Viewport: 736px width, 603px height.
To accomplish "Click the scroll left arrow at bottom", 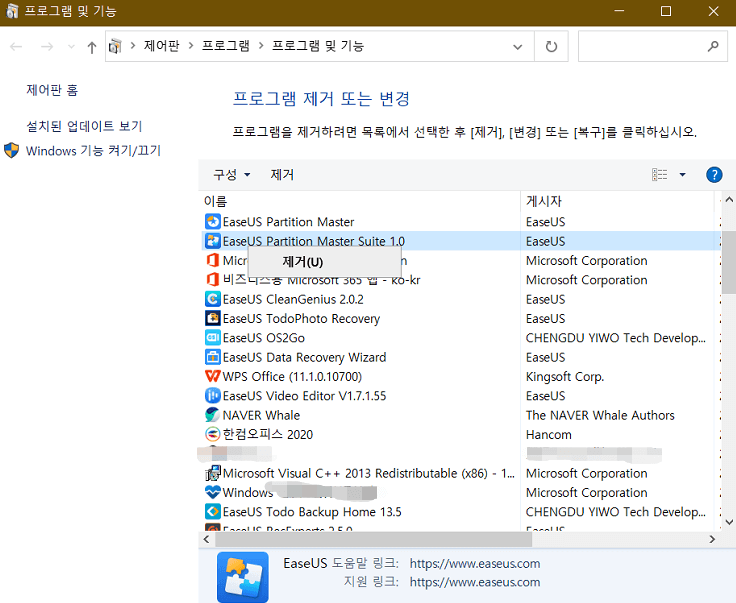I will (207, 539).
